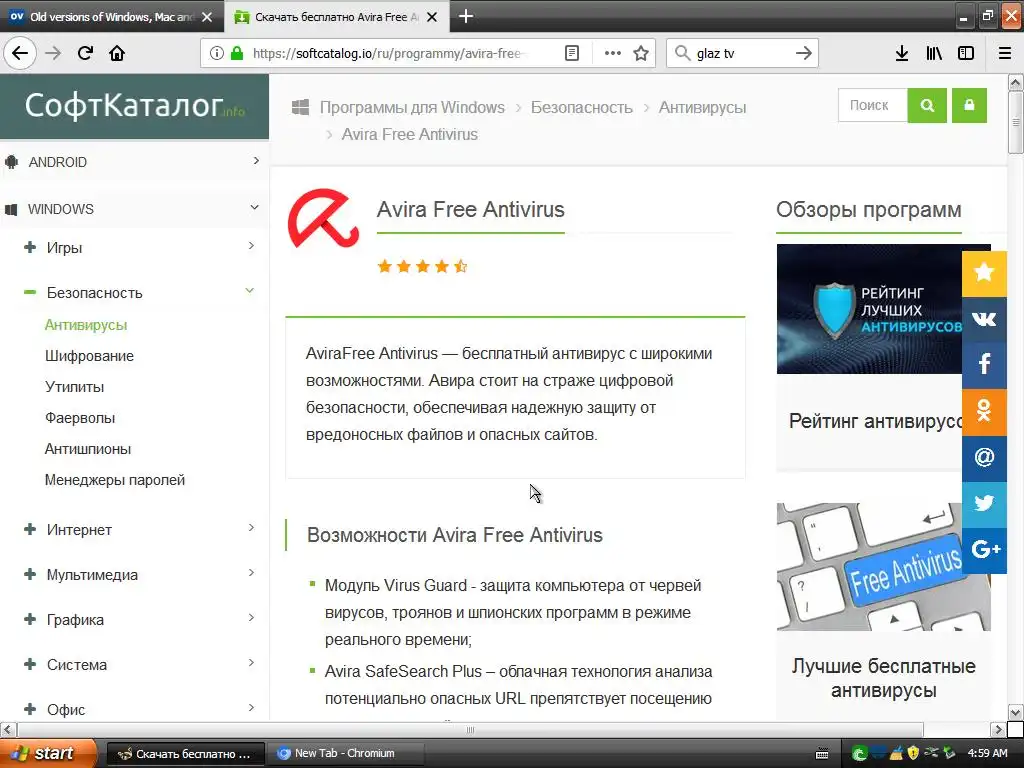Click the Поиск site search field

pyautogui.click(x=872, y=105)
